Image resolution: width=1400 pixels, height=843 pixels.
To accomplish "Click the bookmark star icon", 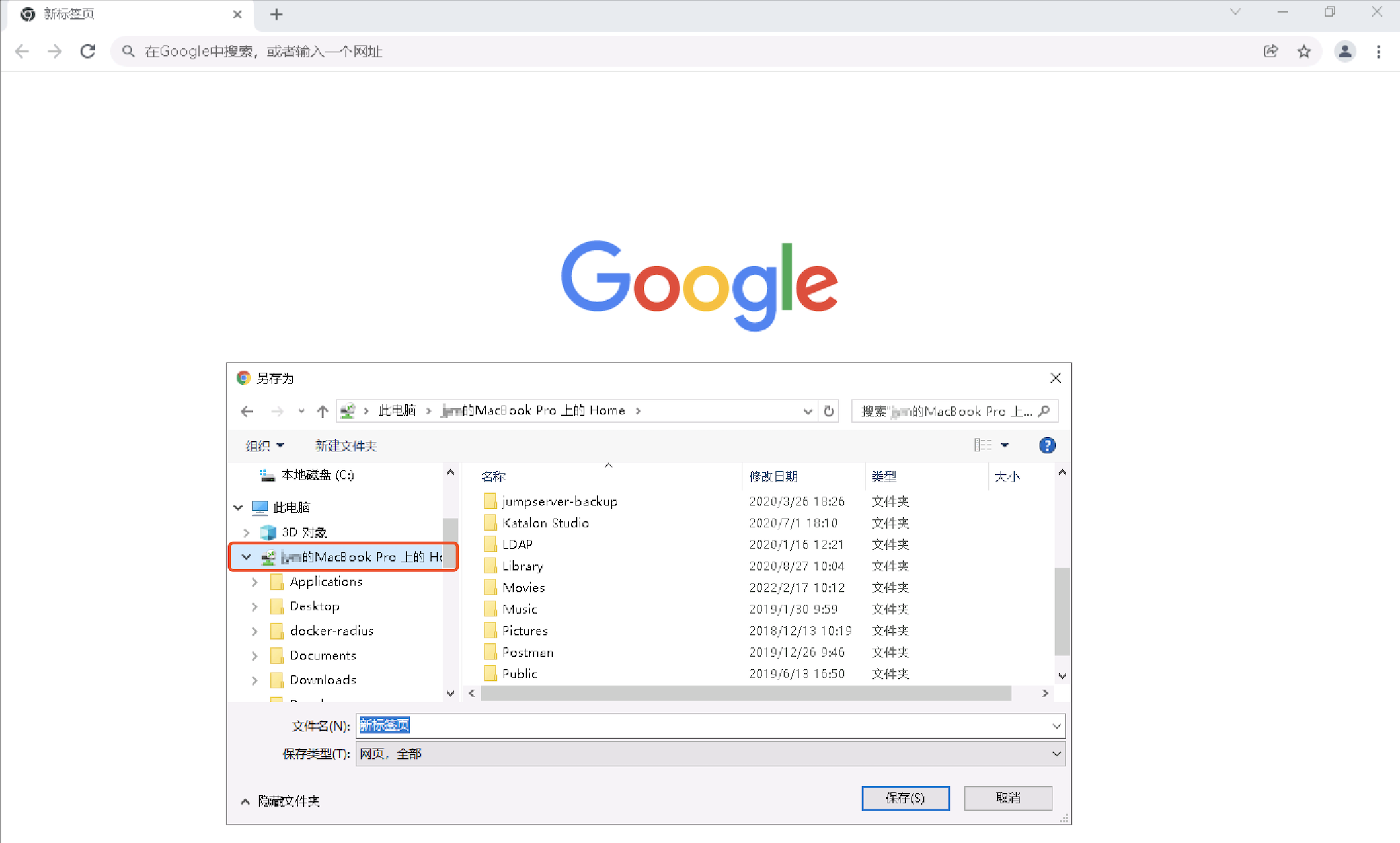I will point(1303,52).
